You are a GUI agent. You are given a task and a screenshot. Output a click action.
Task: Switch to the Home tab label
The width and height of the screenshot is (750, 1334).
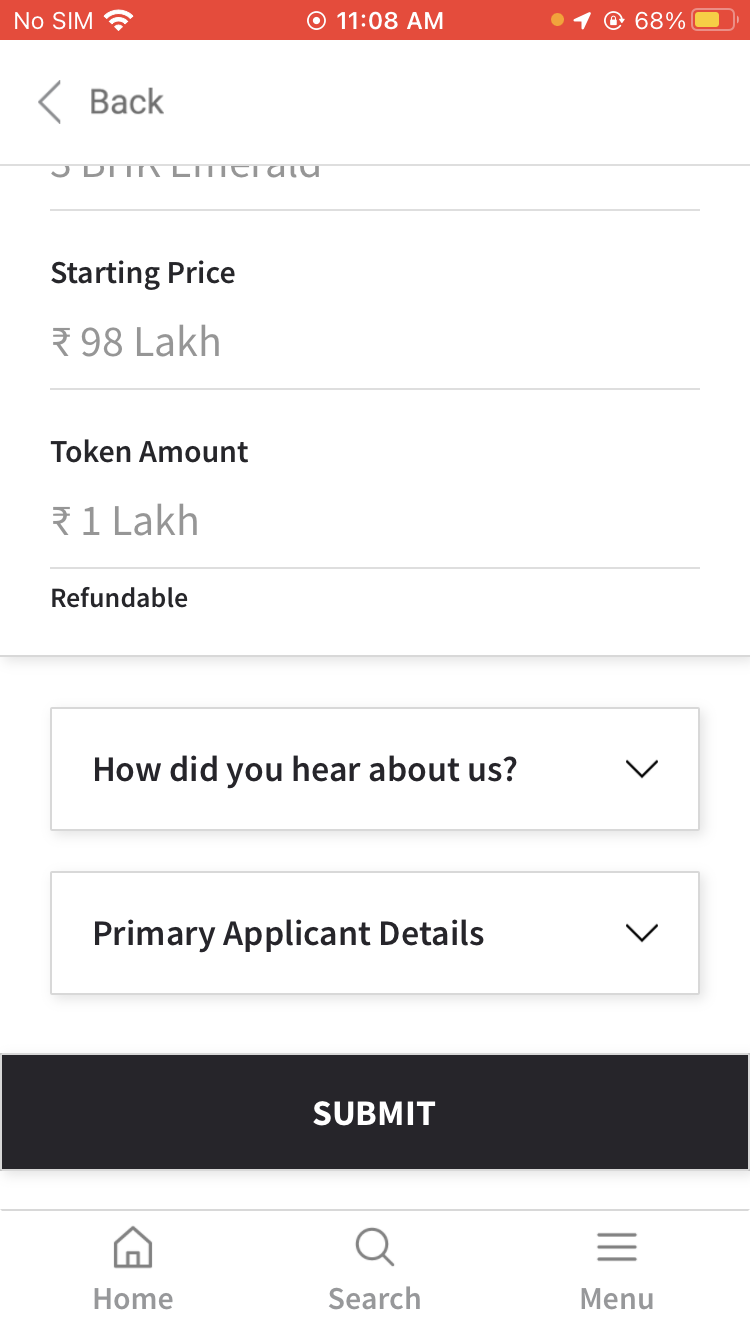pos(133,1298)
